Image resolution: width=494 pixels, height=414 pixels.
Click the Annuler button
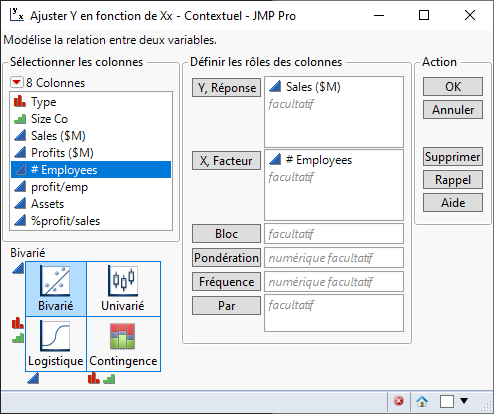point(453,110)
